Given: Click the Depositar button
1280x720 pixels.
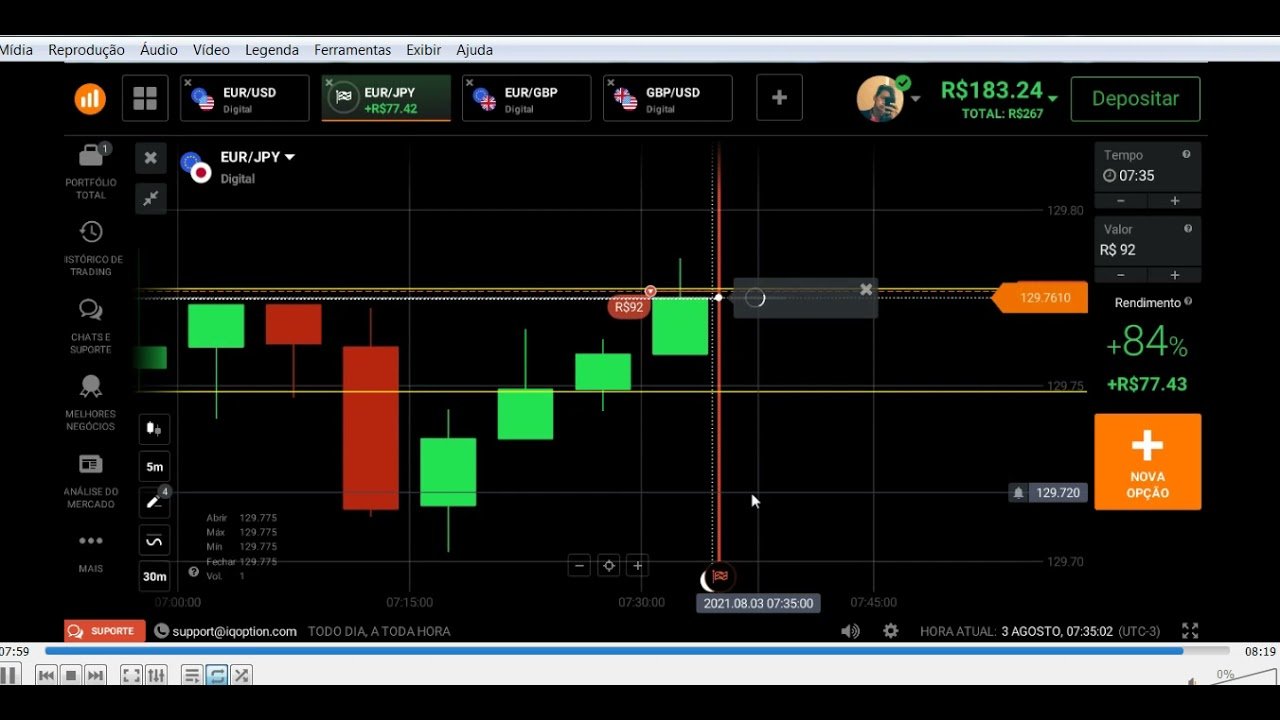Looking at the screenshot, I should [1135, 99].
